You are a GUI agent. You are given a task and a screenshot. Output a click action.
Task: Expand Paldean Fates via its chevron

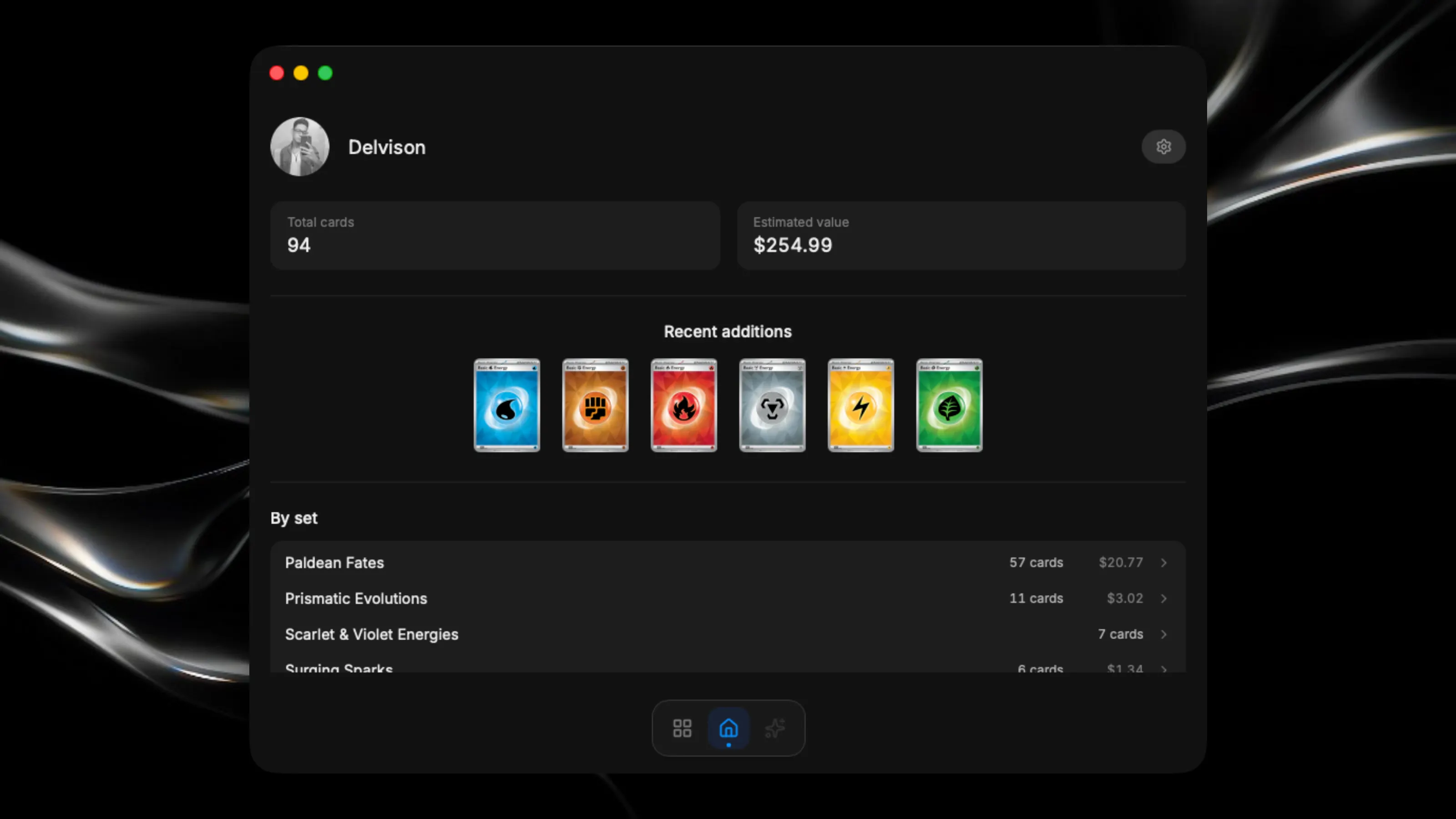coord(1164,563)
